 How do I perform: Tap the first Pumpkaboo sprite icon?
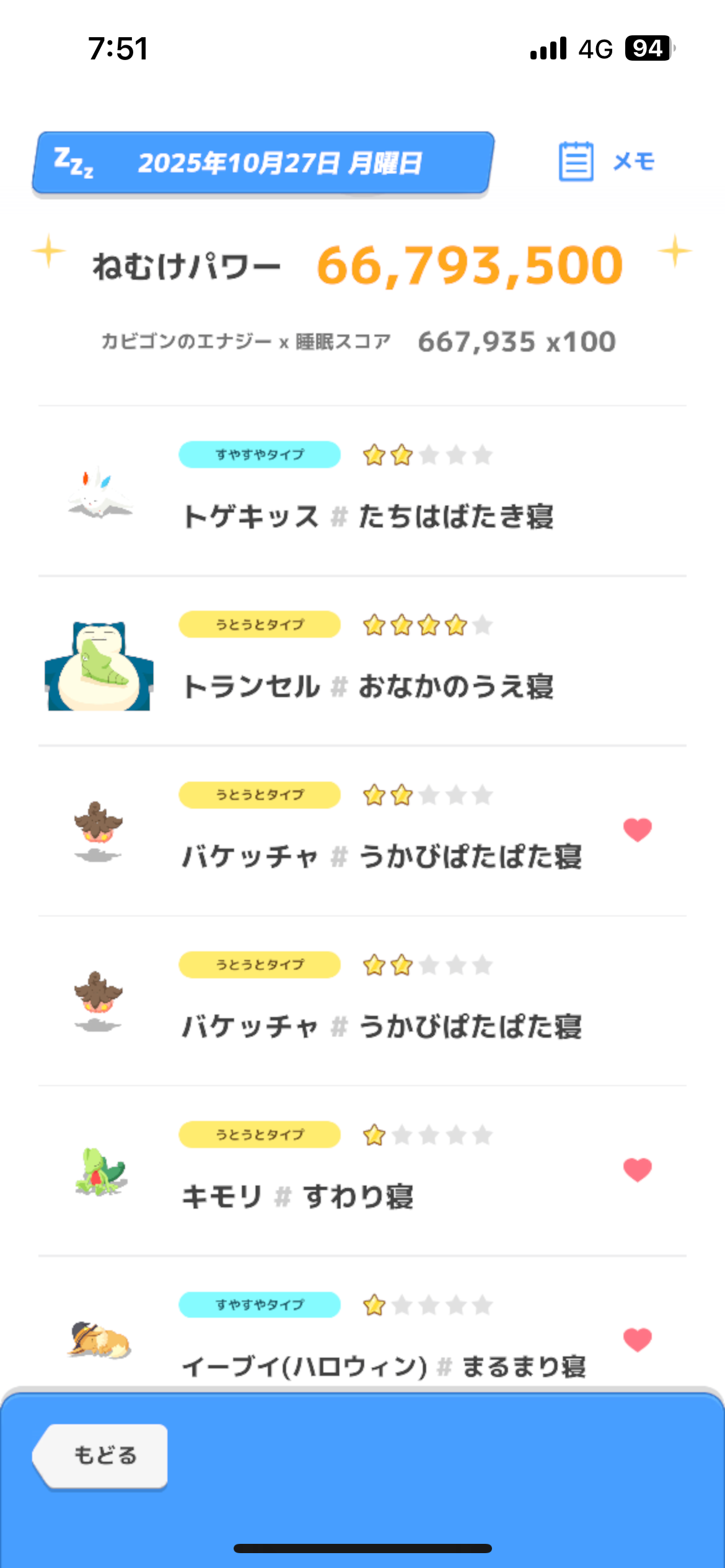tap(98, 831)
